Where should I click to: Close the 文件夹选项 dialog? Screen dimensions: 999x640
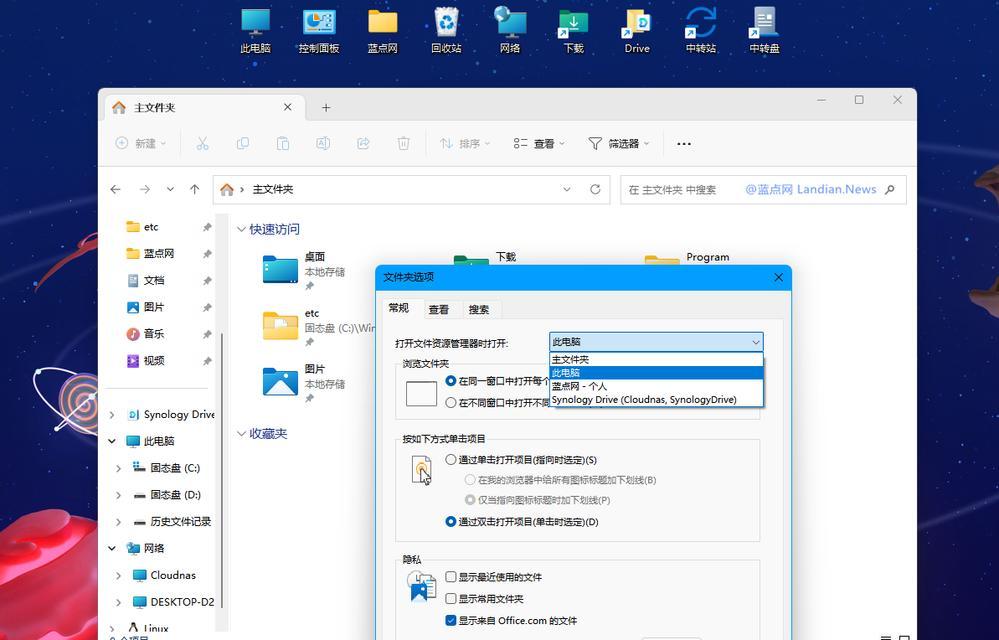coord(778,277)
